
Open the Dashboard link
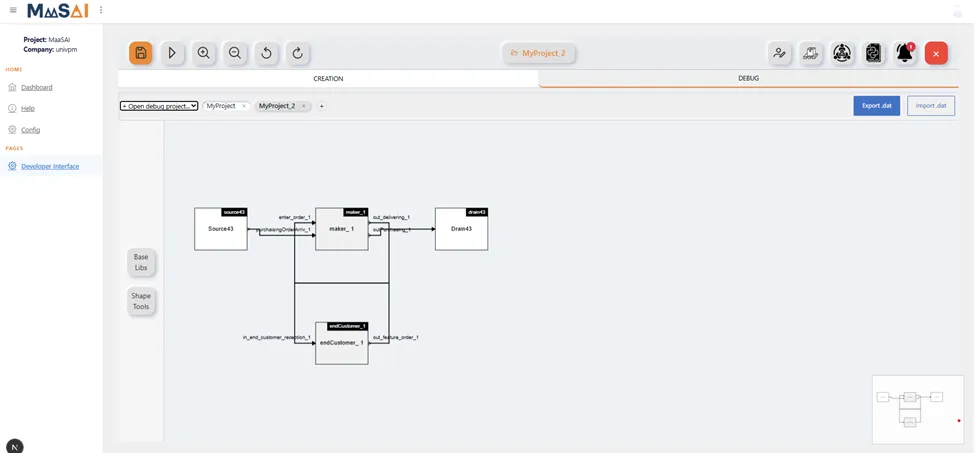pos(37,88)
